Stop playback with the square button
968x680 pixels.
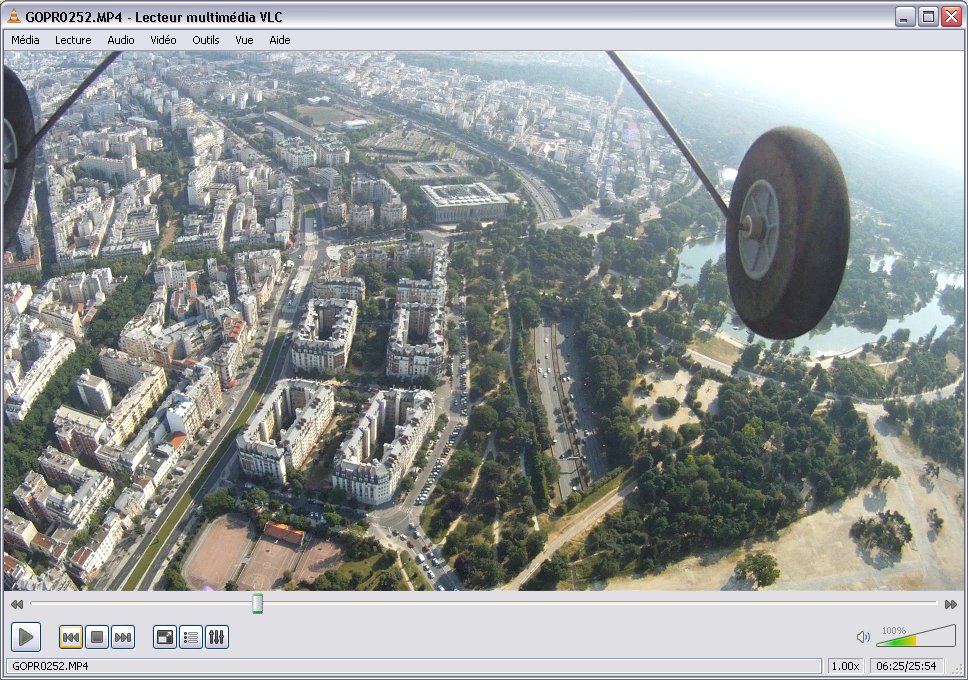[x=97, y=637]
